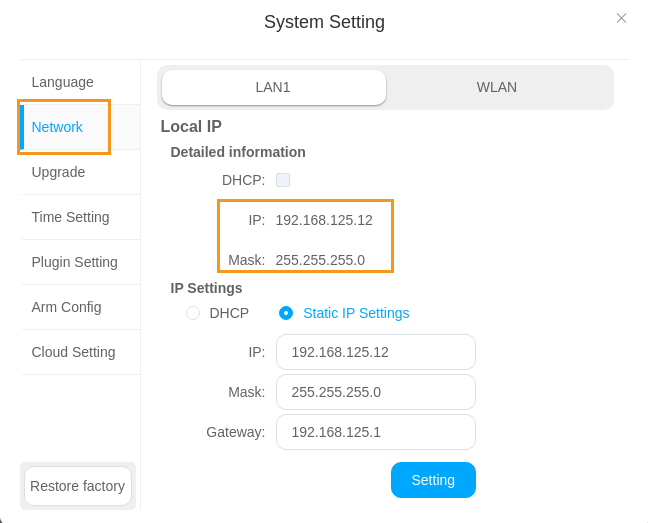Close the System Setting dialog
This screenshot has width=648, height=523.
(x=621, y=18)
